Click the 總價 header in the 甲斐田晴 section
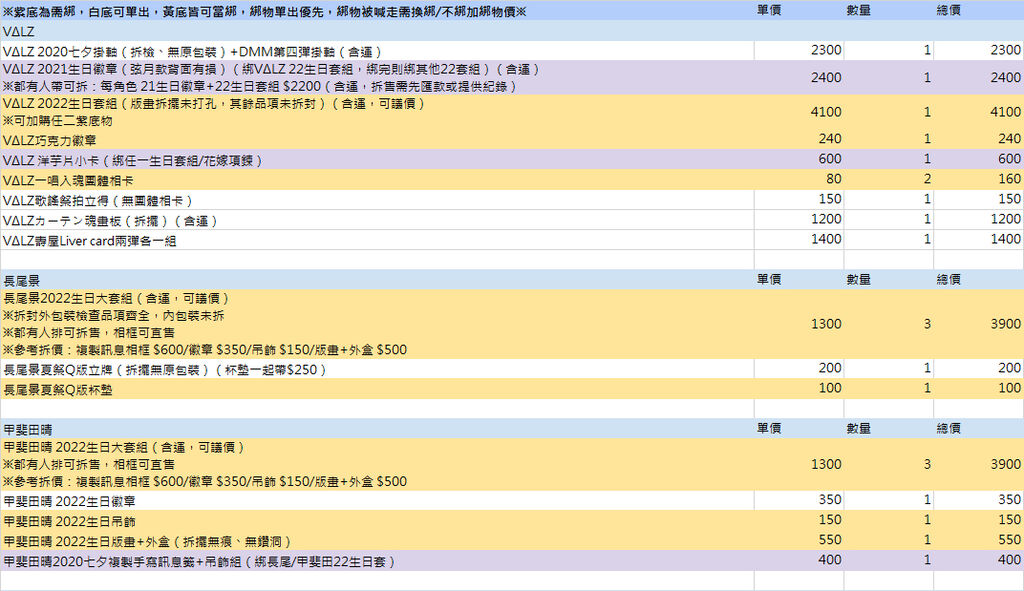The height and width of the screenshot is (591, 1024). [x=948, y=428]
